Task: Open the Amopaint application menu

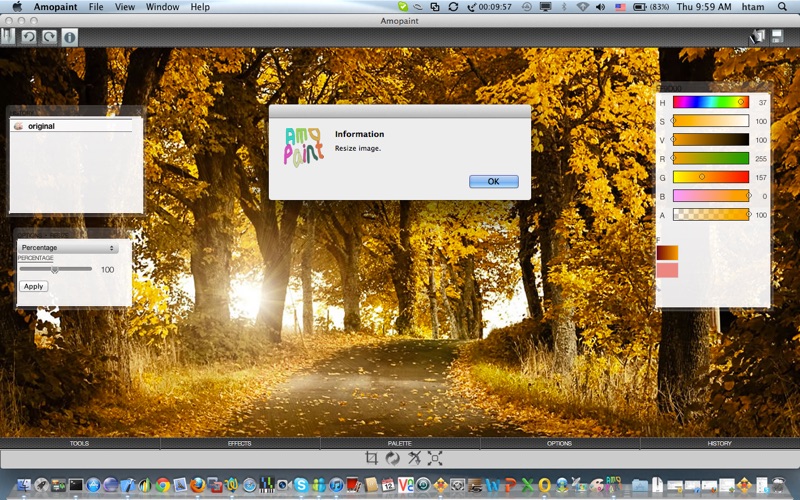Action: coord(56,7)
